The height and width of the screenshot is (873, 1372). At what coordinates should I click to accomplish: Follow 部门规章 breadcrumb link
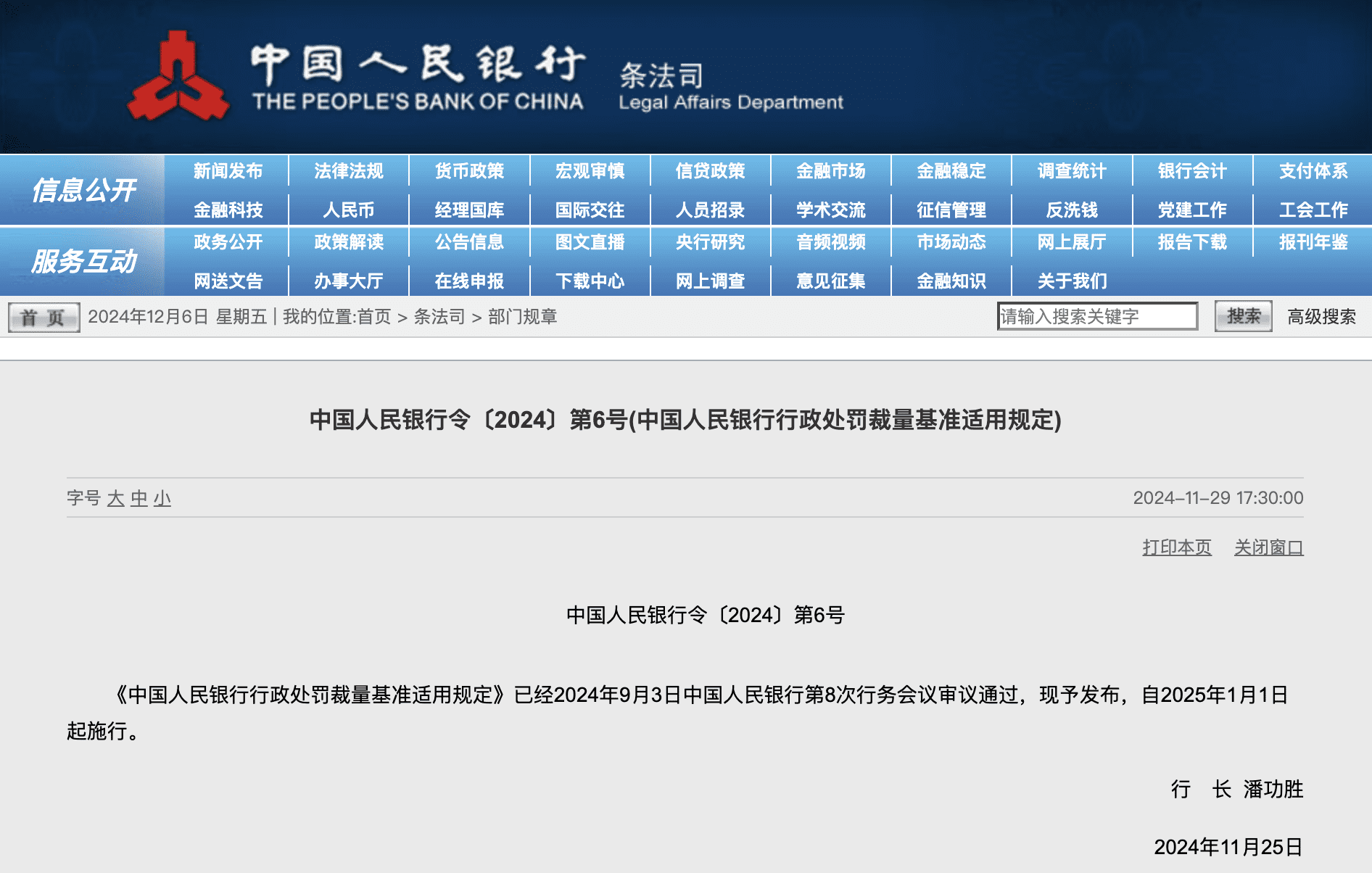click(x=522, y=317)
